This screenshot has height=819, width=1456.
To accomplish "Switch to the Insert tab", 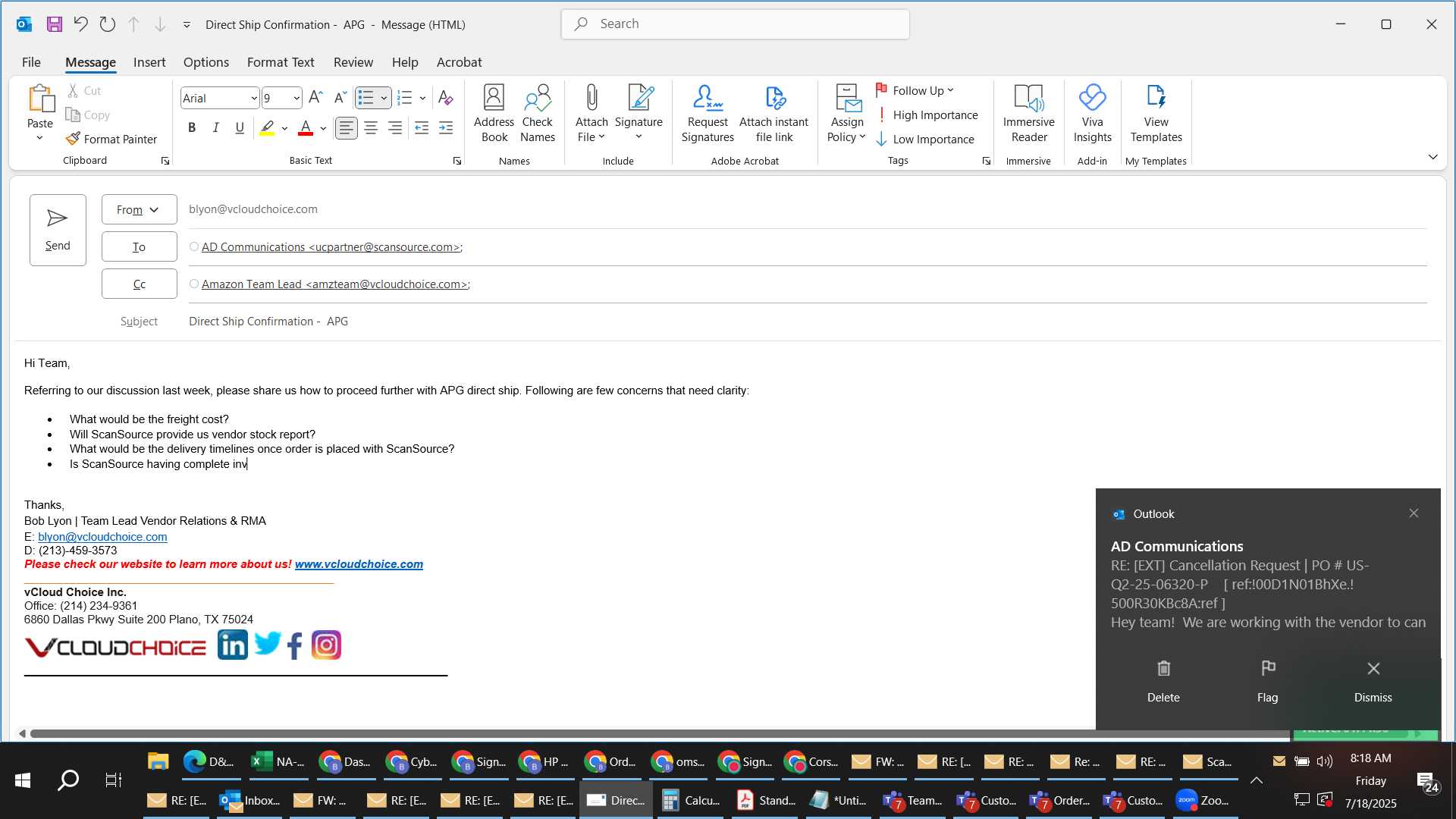I will pyautogui.click(x=149, y=62).
